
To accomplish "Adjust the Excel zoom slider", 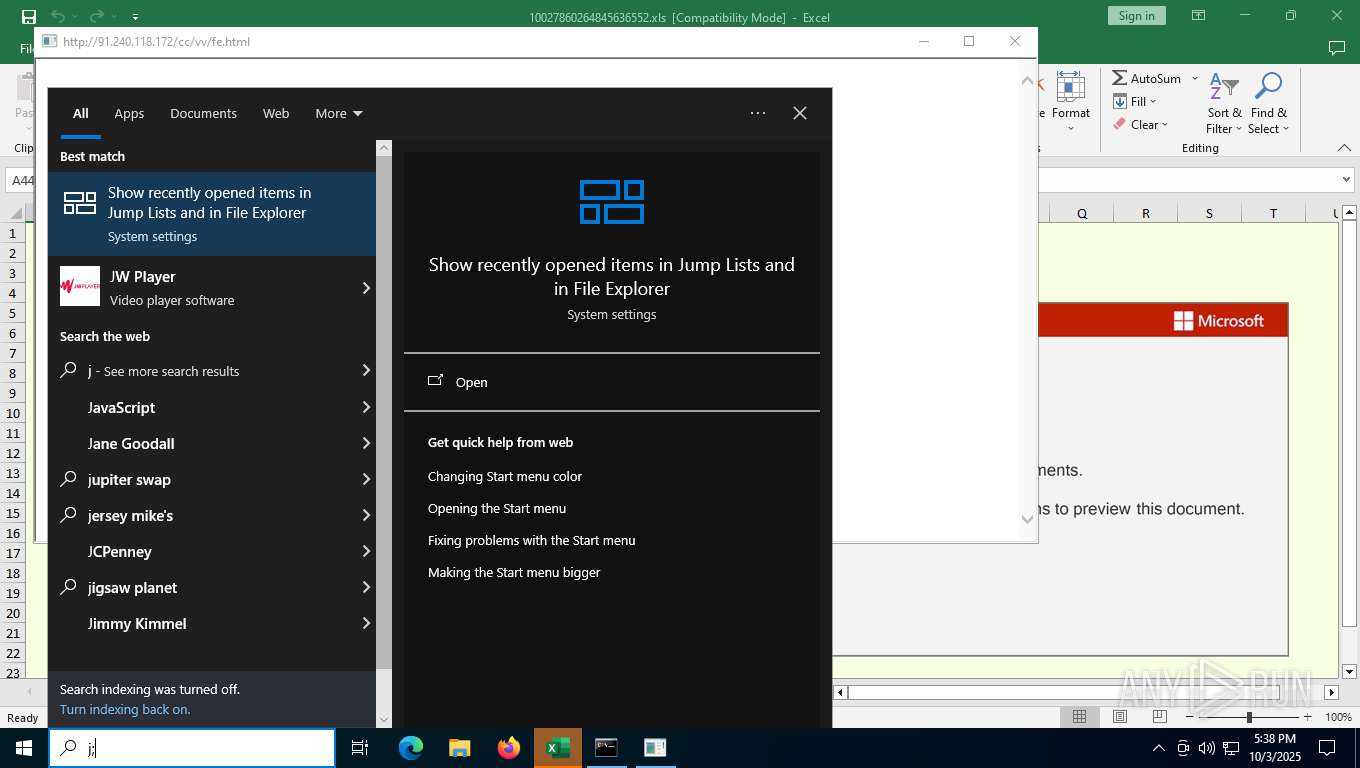I will point(1249,717).
